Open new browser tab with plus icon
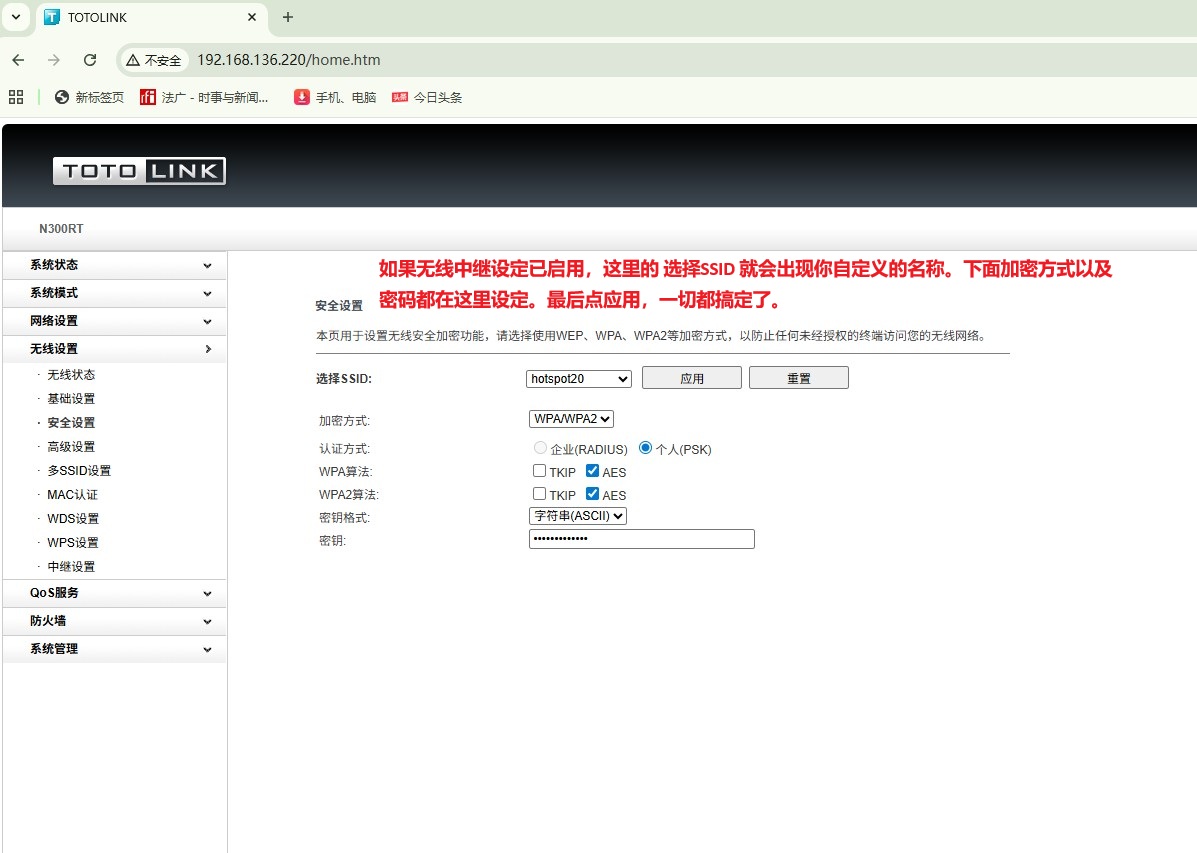 [x=288, y=17]
